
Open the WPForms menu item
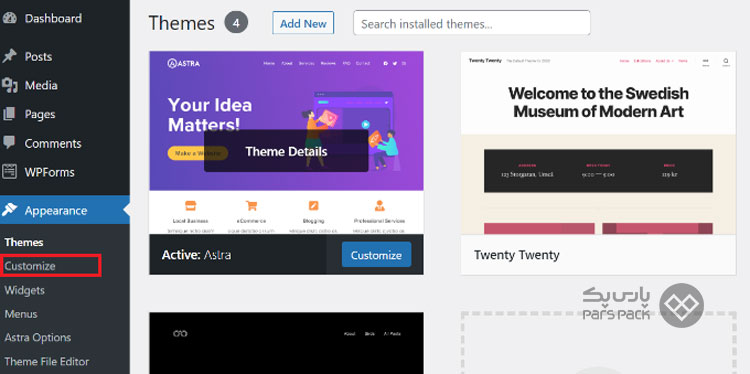50,172
